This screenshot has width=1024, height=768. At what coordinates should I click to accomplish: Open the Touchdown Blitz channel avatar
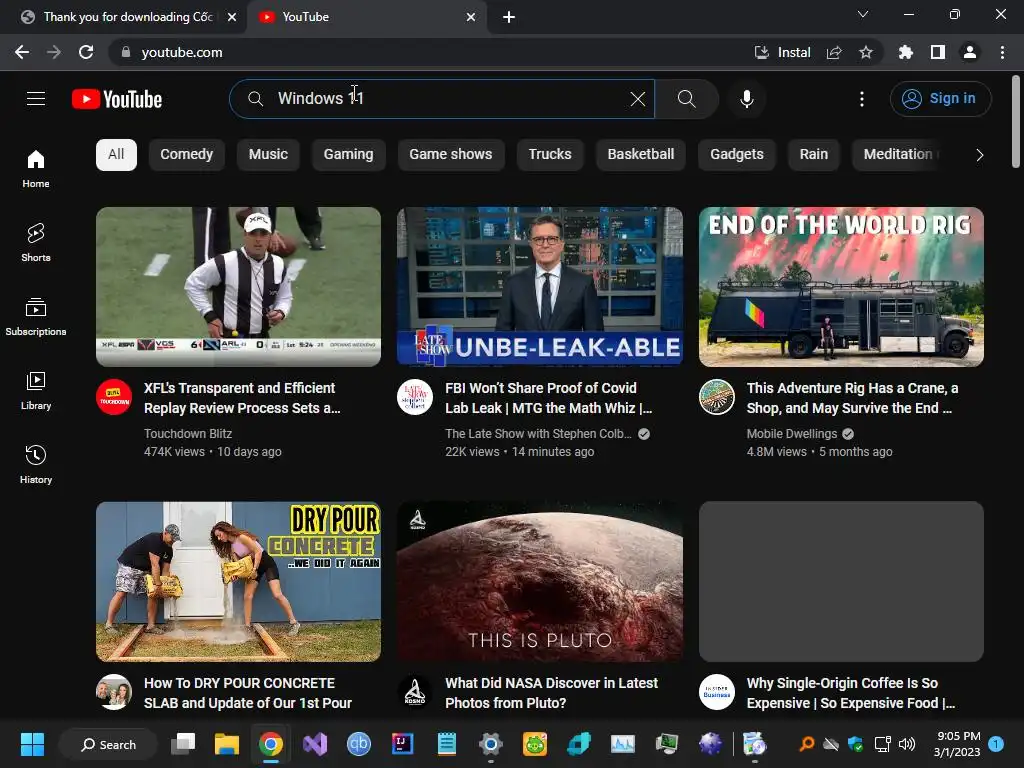coord(114,397)
